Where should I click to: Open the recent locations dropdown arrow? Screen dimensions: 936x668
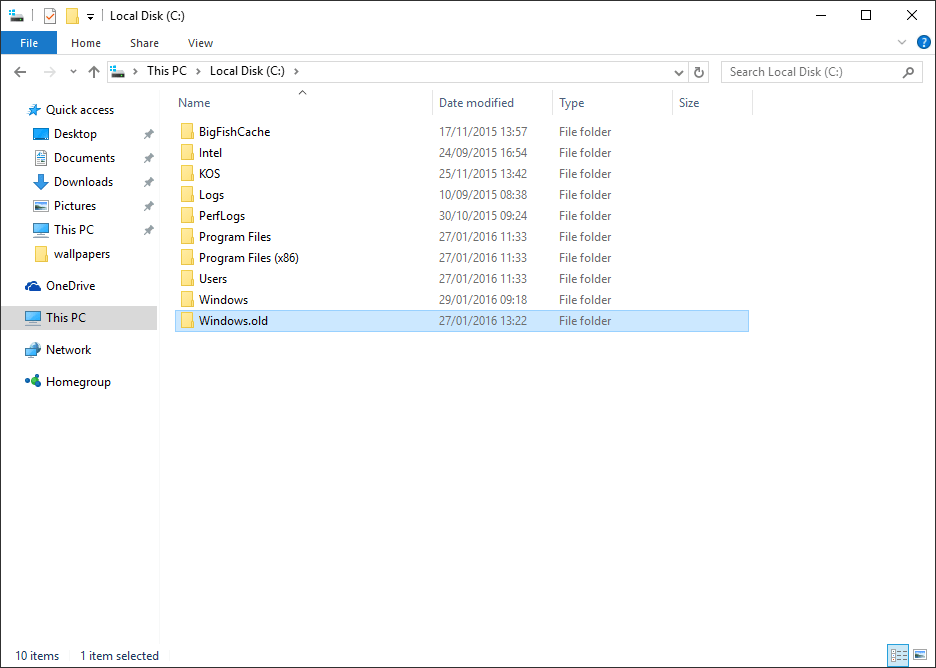(73, 72)
